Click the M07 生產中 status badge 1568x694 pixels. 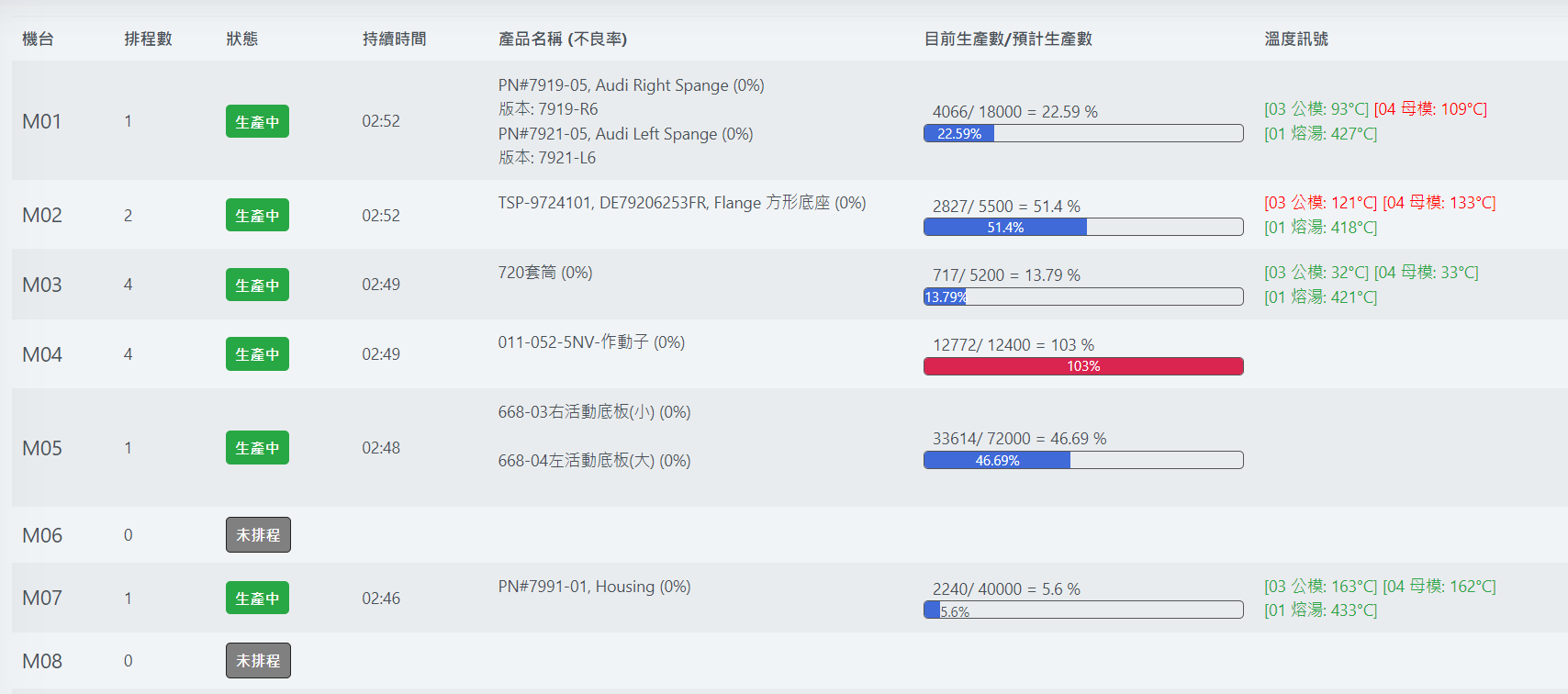257,599
